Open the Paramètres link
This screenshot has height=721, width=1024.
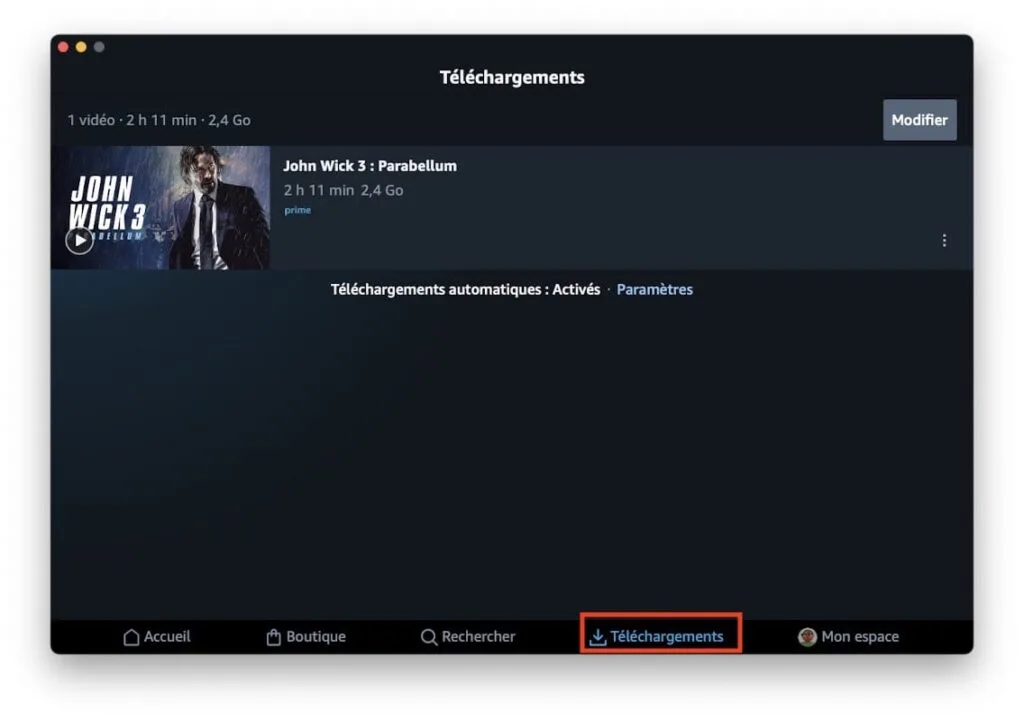655,289
